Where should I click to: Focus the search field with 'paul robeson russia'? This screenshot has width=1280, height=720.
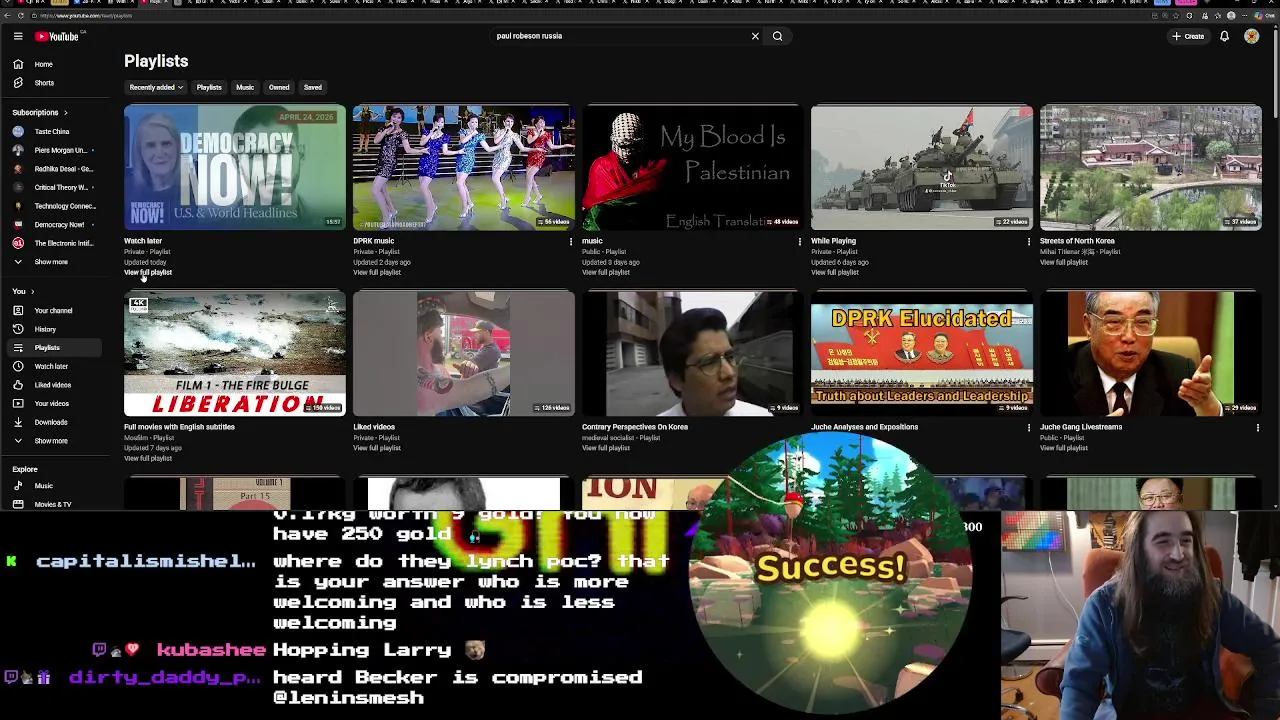click(620, 36)
